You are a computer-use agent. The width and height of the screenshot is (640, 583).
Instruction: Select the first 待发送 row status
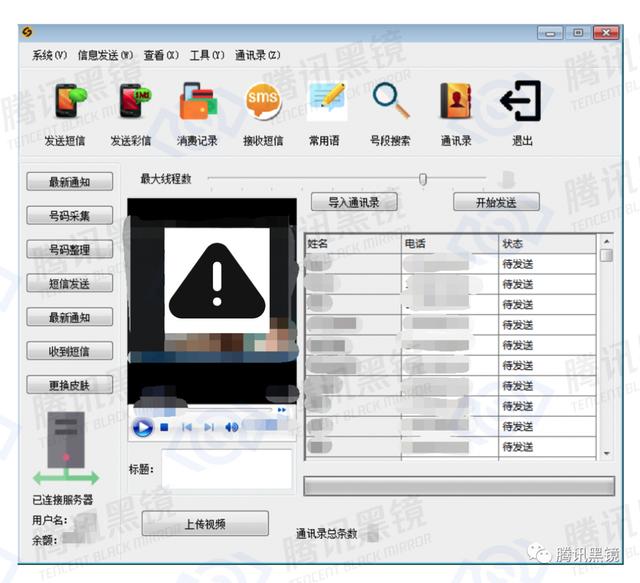[518, 264]
